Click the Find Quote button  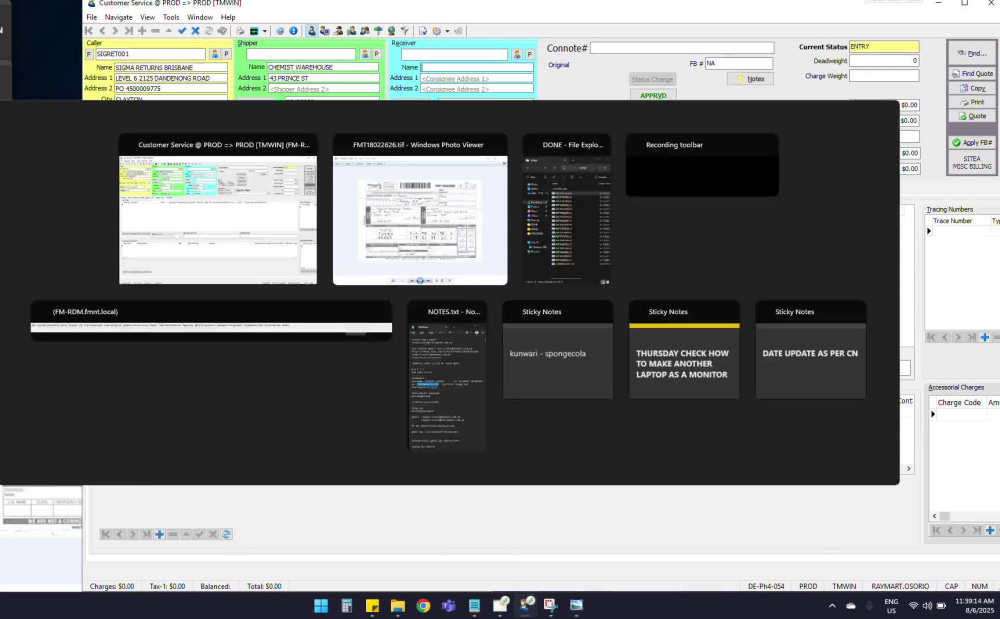coord(972,73)
